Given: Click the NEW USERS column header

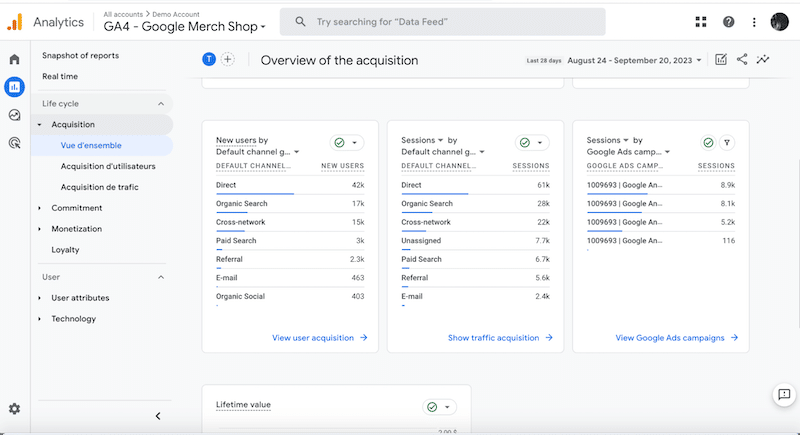Looking at the screenshot, I should pos(342,166).
